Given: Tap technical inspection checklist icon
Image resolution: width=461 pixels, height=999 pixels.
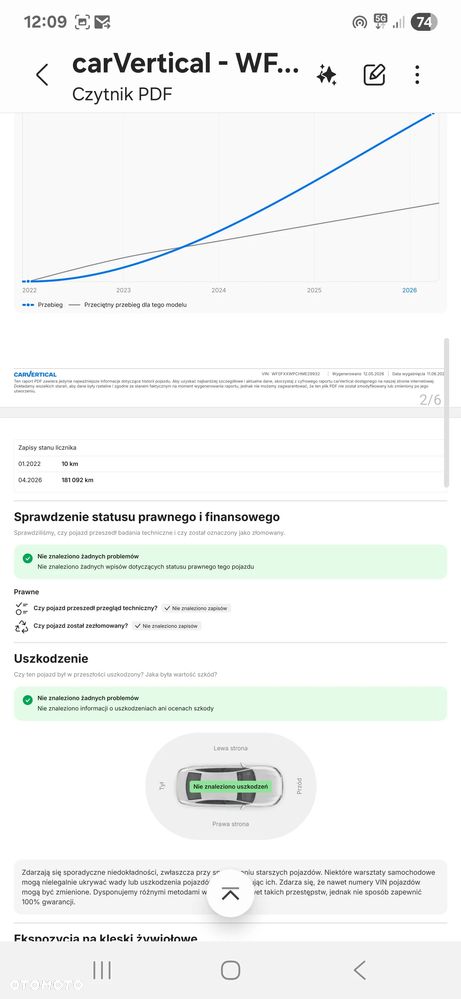Looking at the screenshot, I should (x=22, y=608).
